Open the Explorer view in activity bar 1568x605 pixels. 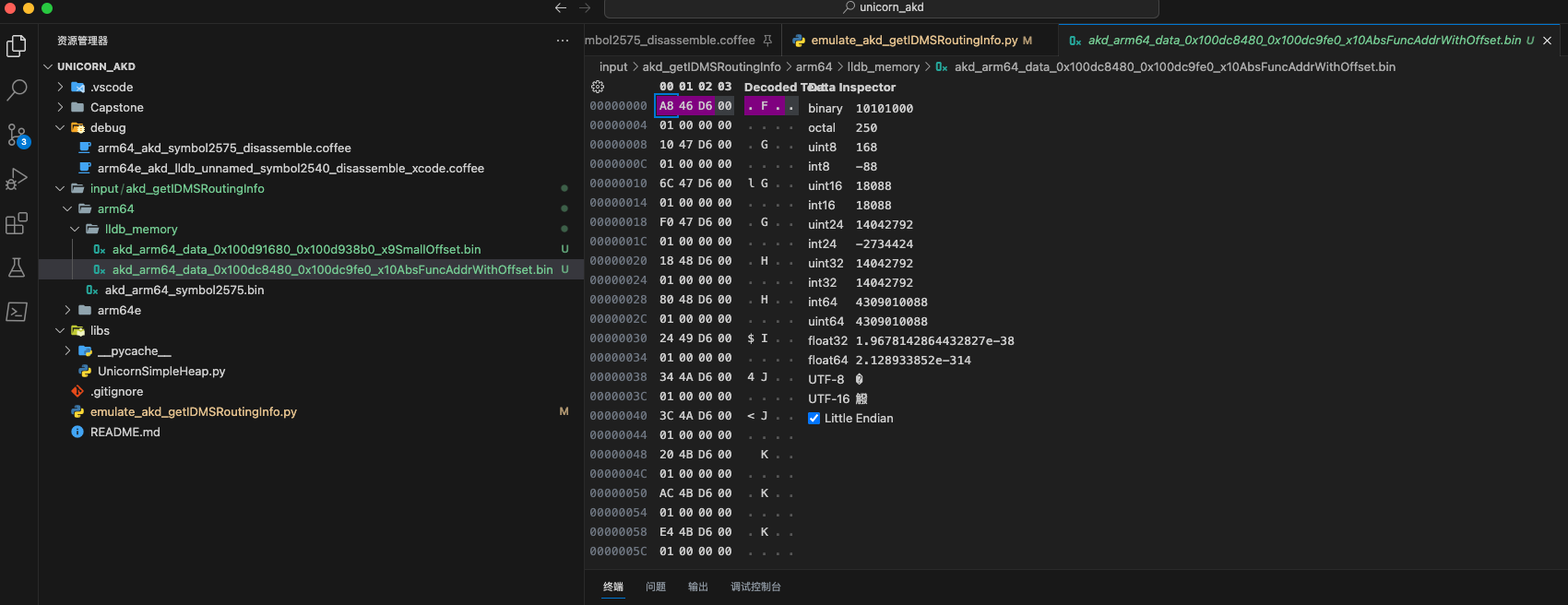17,45
